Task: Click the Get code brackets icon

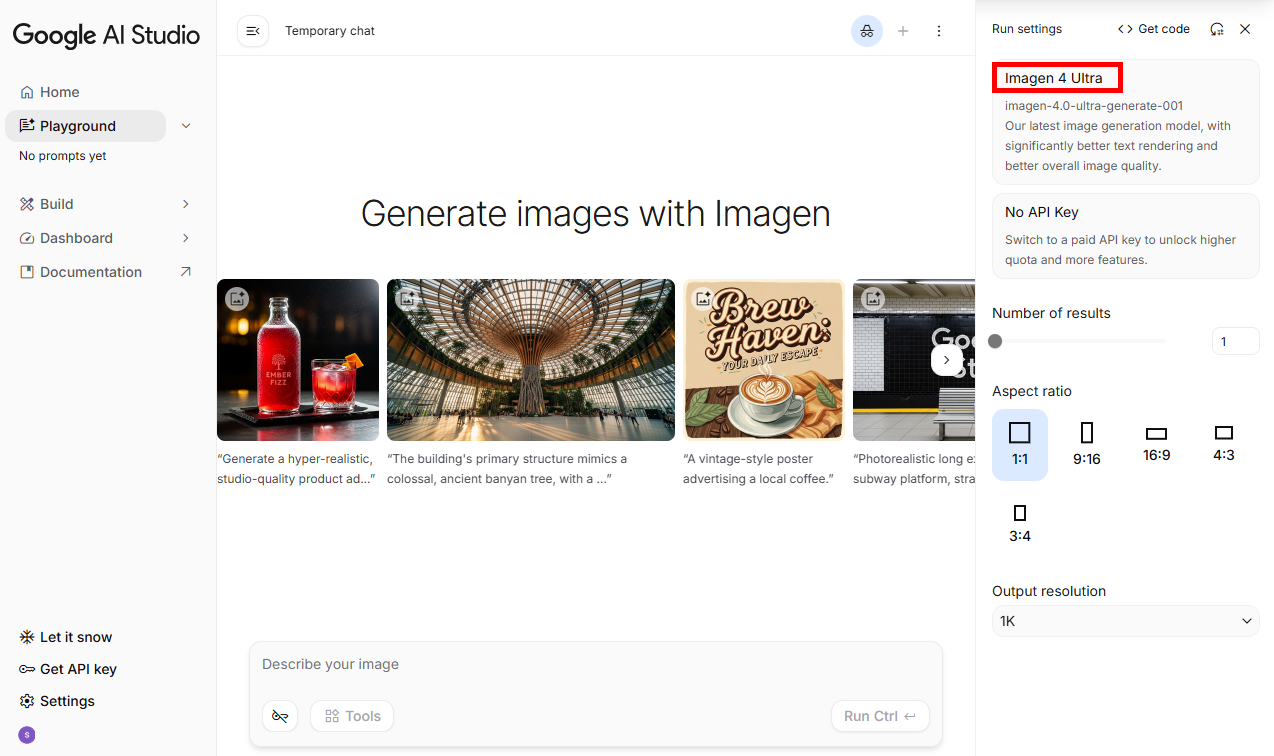Action: 1125,29
